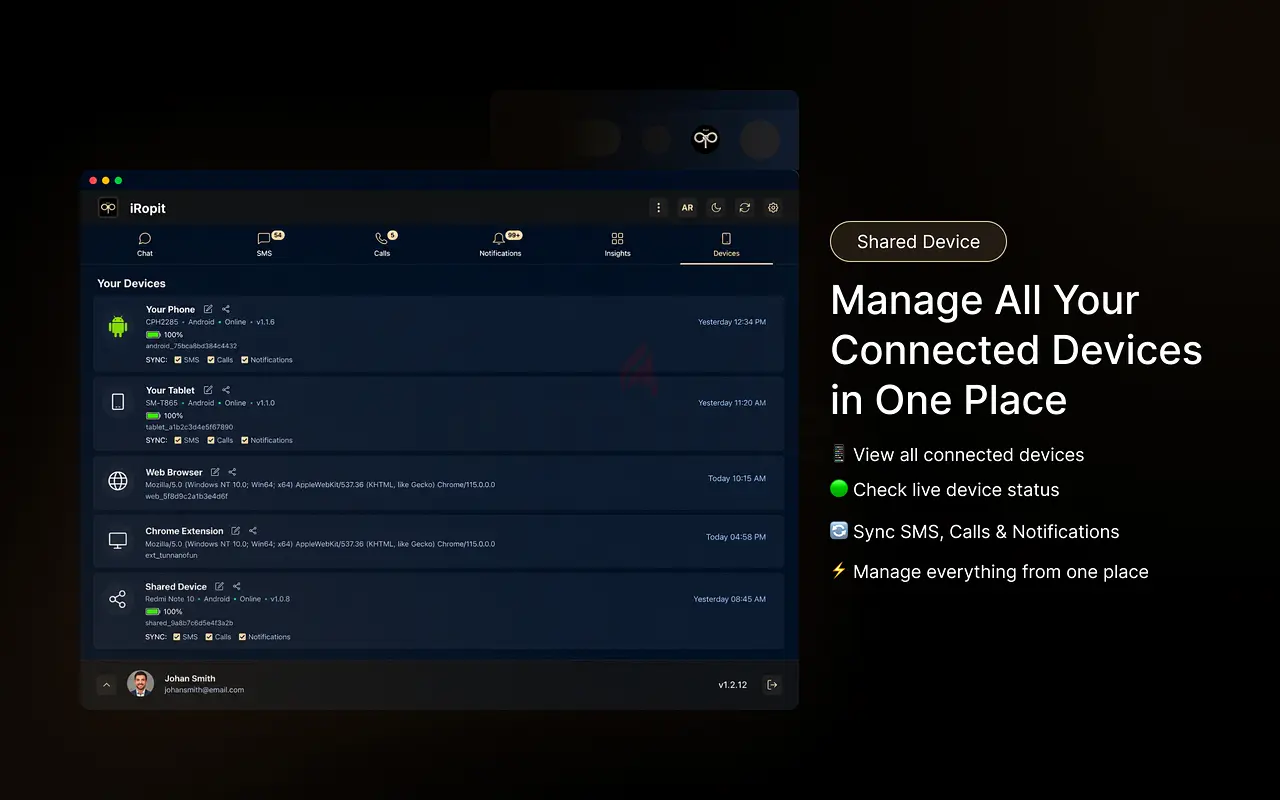Toggle dark mode moon icon
The image size is (1280, 800).
tap(716, 208)
